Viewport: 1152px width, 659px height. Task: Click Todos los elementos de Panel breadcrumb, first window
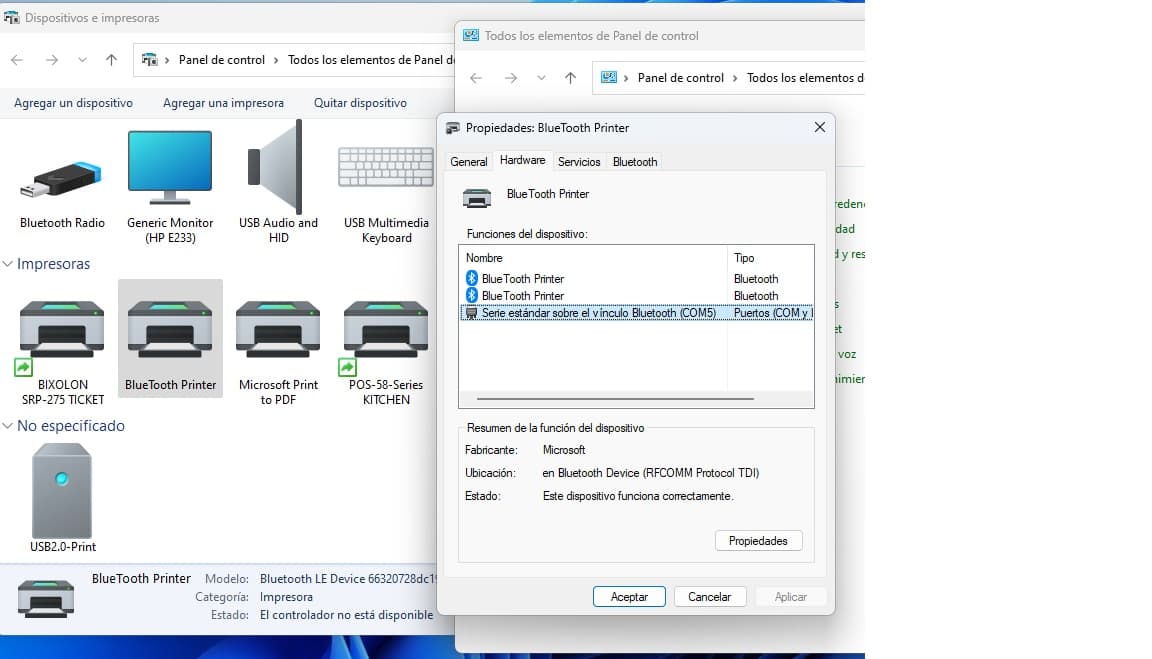pos(371,60)
